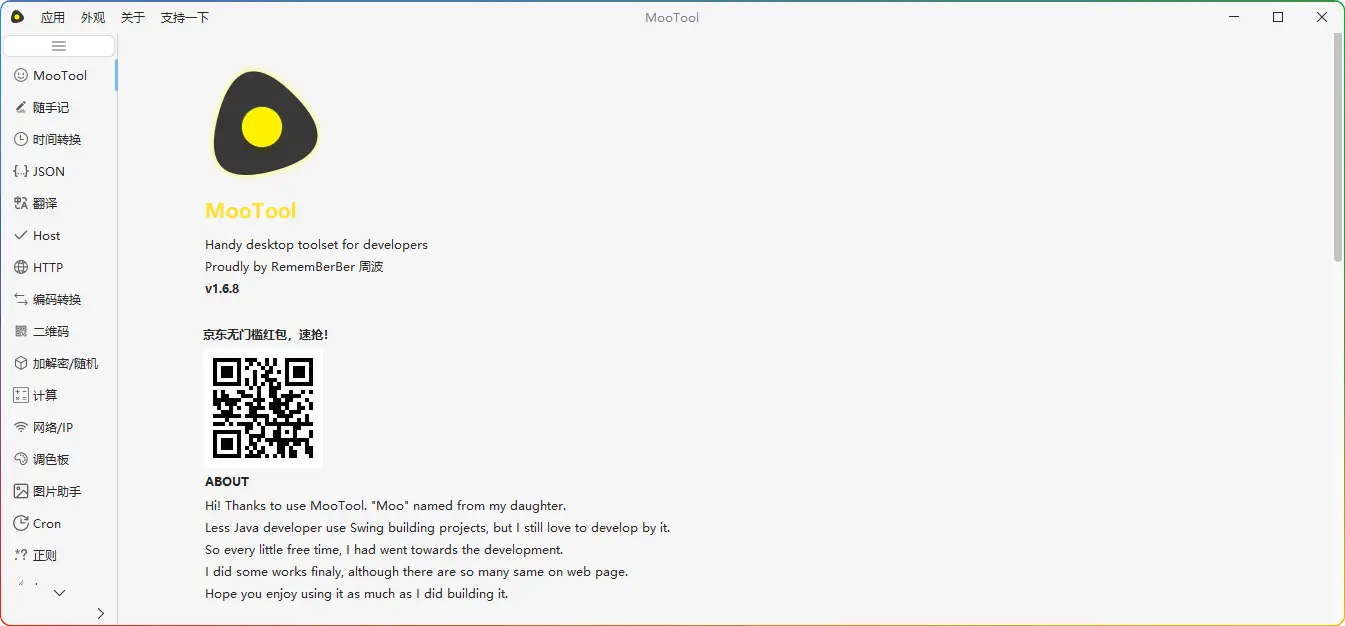Select the MooTool home sidebar tab
Viewport: 1345px width, 626px height.
pyautogui.click(x=59, y=75)
